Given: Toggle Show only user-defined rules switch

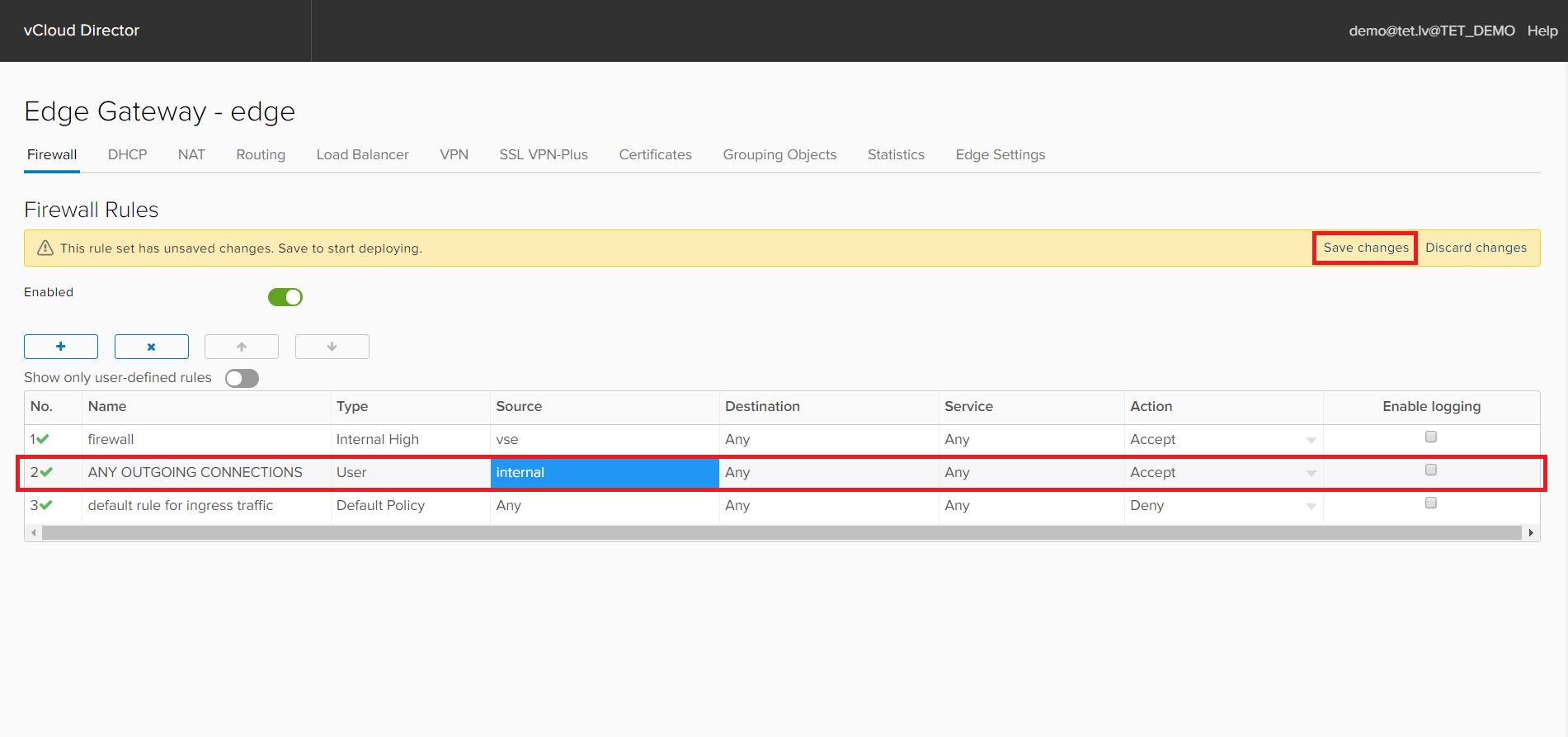Looking at the screenshot, I should tap(242, 378).
